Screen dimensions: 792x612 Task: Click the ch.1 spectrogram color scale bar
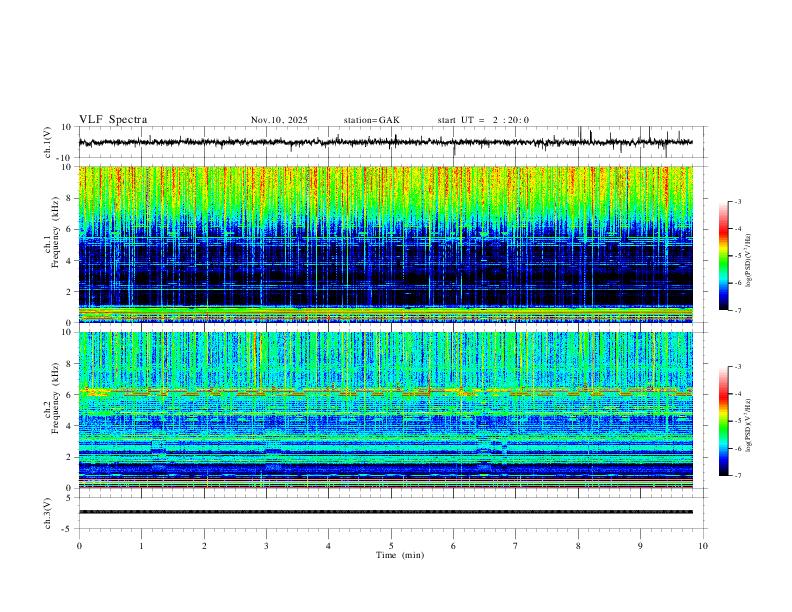724,256
